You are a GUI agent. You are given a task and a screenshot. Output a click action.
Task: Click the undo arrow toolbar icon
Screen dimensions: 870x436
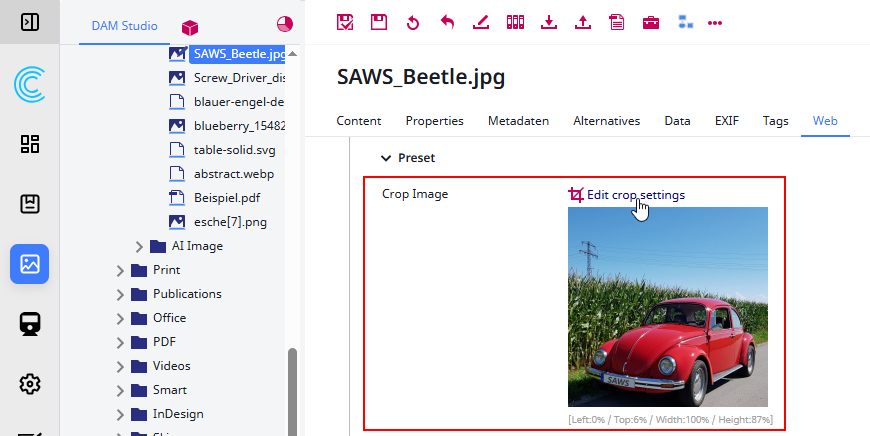(447, 23)
